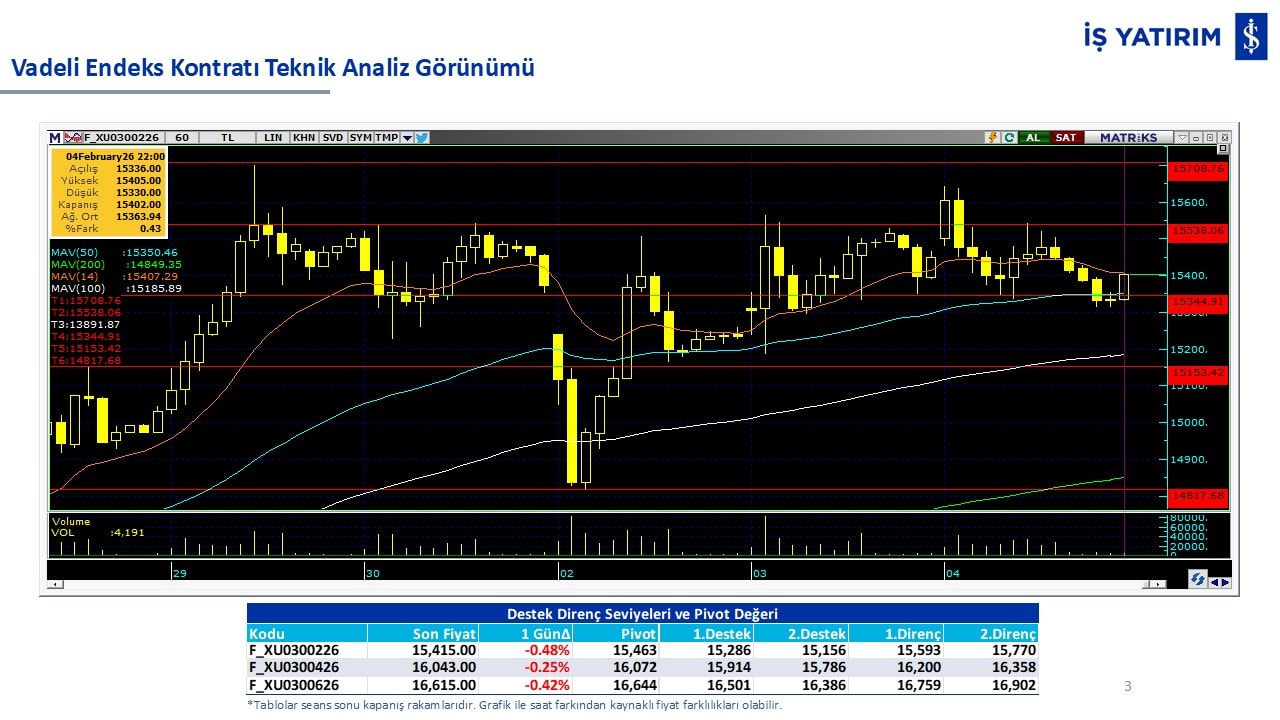This screenshot has width=1280, height=720.
Task: Click the orange lightning bolt icon
Action: click(x=992, y=137)
